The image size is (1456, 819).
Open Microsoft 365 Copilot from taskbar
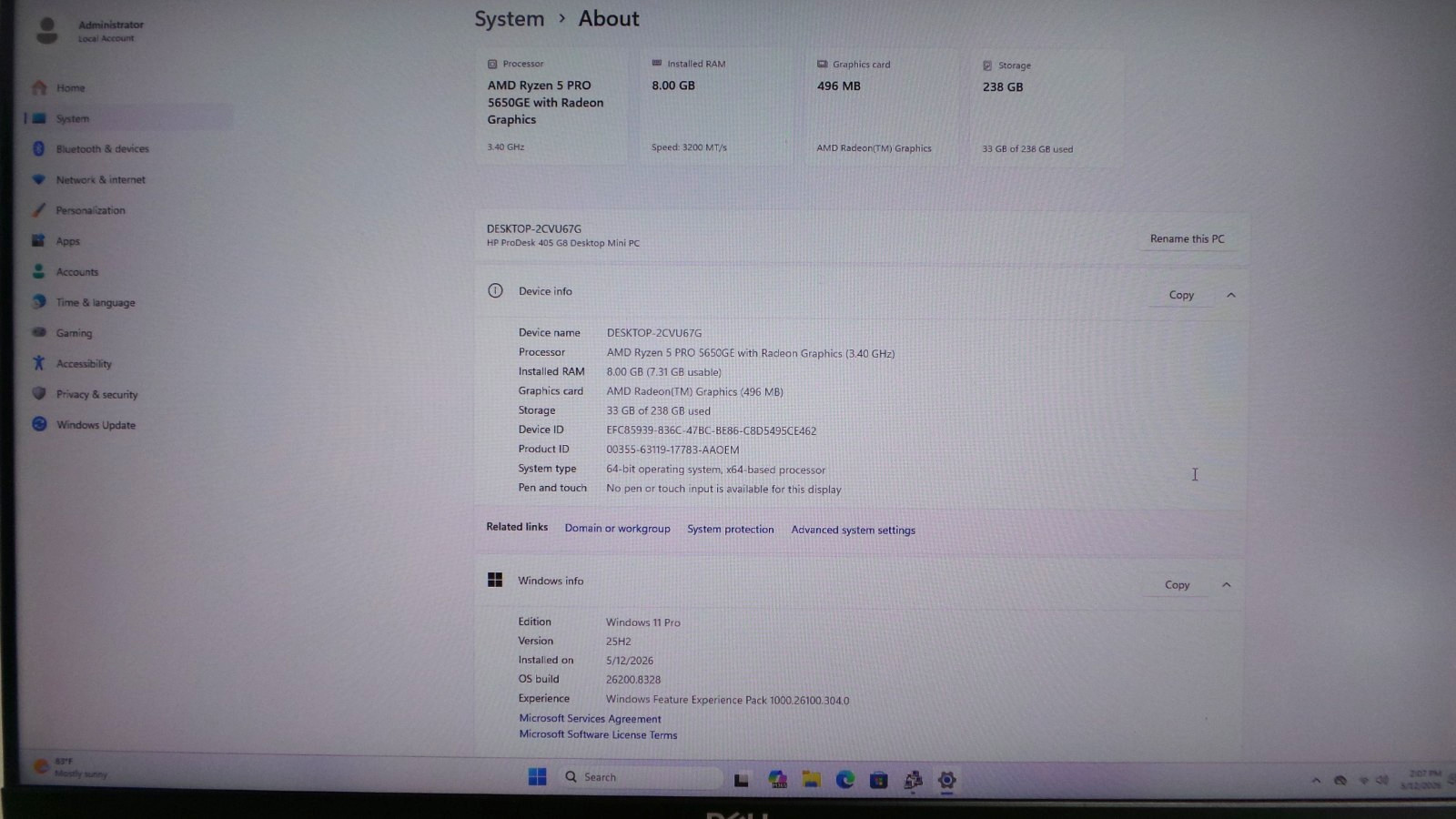[777, 779]
